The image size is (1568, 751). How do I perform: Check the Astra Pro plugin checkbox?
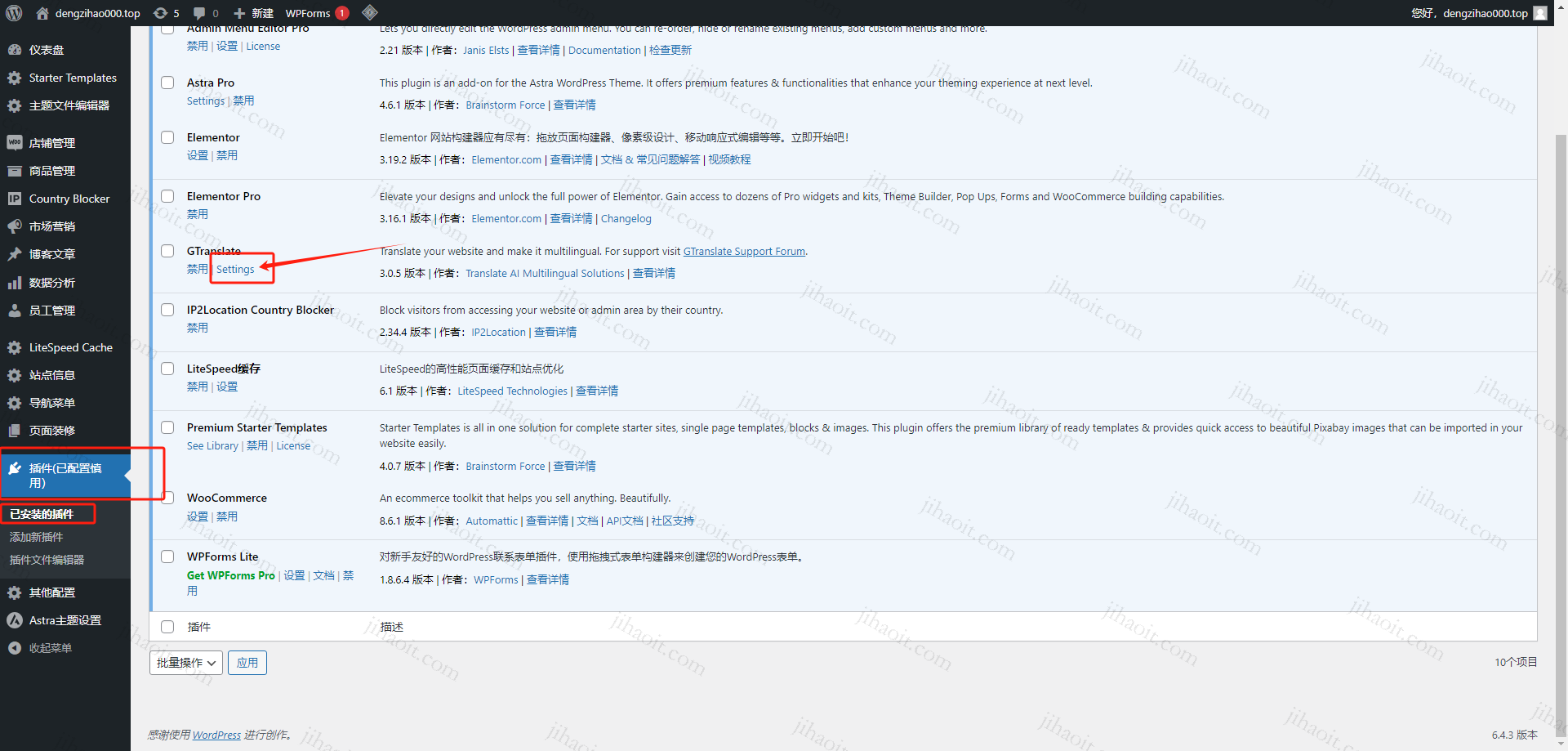167,83
